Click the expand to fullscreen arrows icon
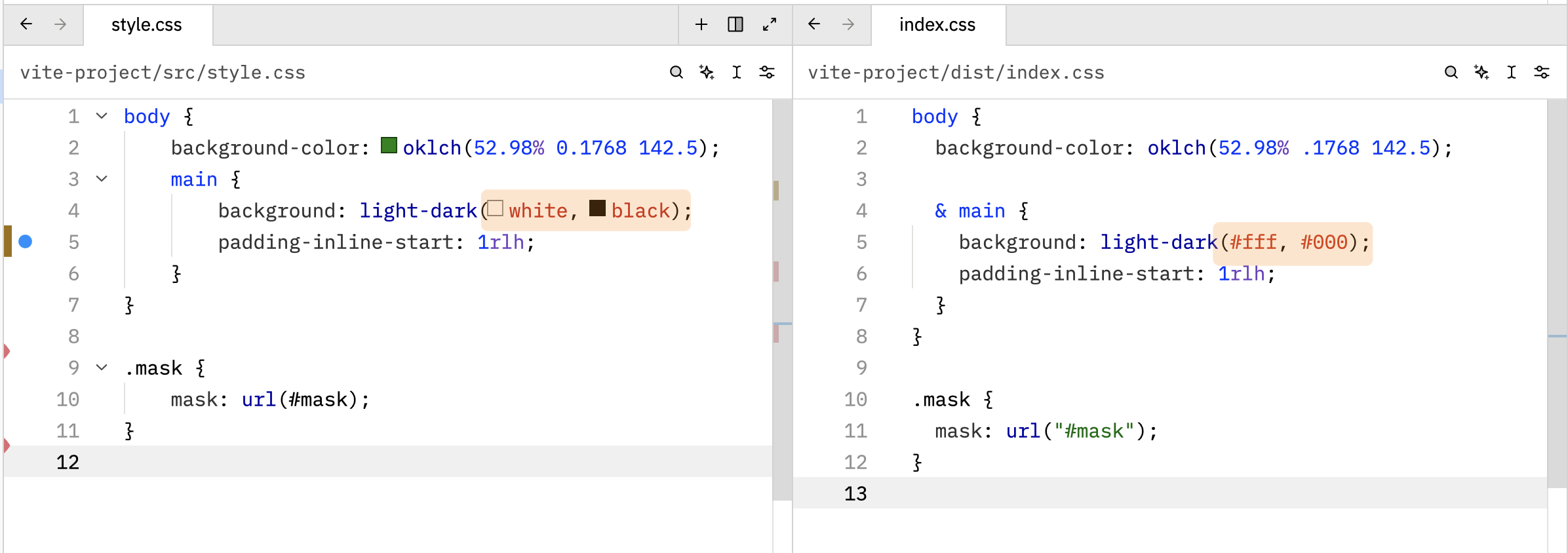 pyautogui.click(x=770, y=25)
